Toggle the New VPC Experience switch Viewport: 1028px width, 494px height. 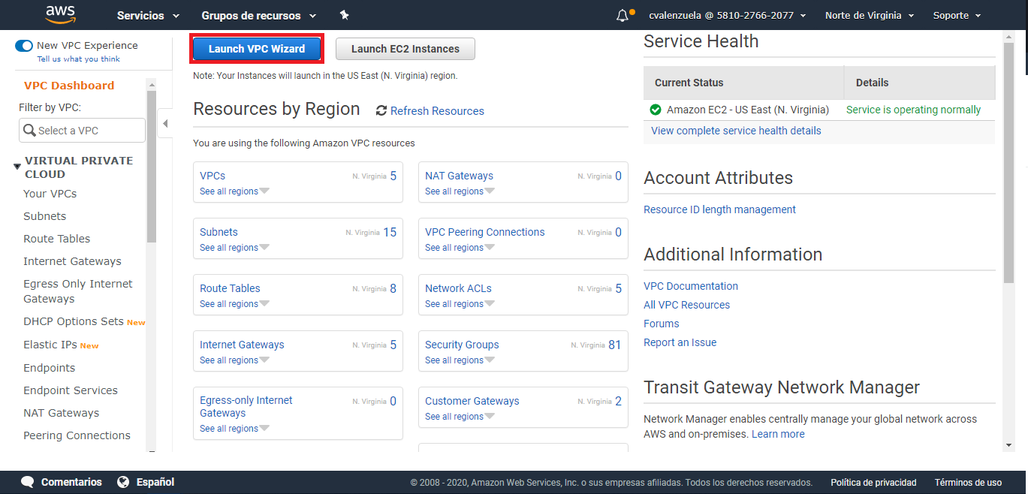point(24,46)
